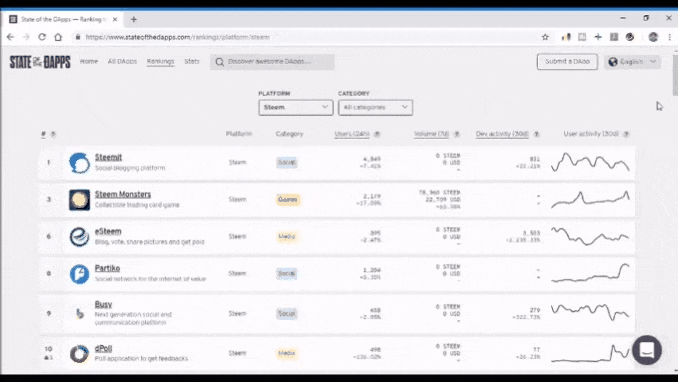Screen dimensions: 678x382
Task: Click the Partiko app icon
Action: [79, 274]
